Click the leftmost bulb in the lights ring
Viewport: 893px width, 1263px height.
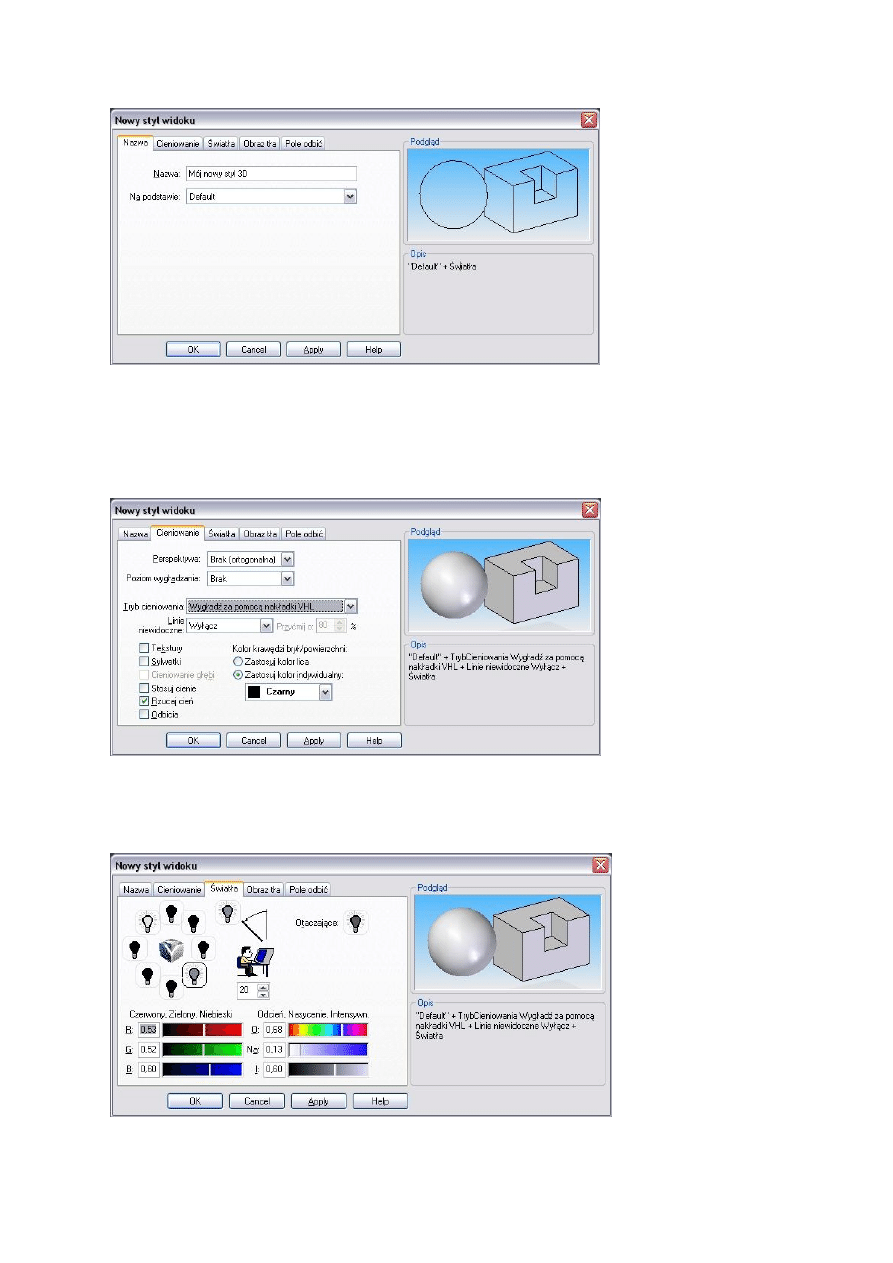[x=134, y=947]
